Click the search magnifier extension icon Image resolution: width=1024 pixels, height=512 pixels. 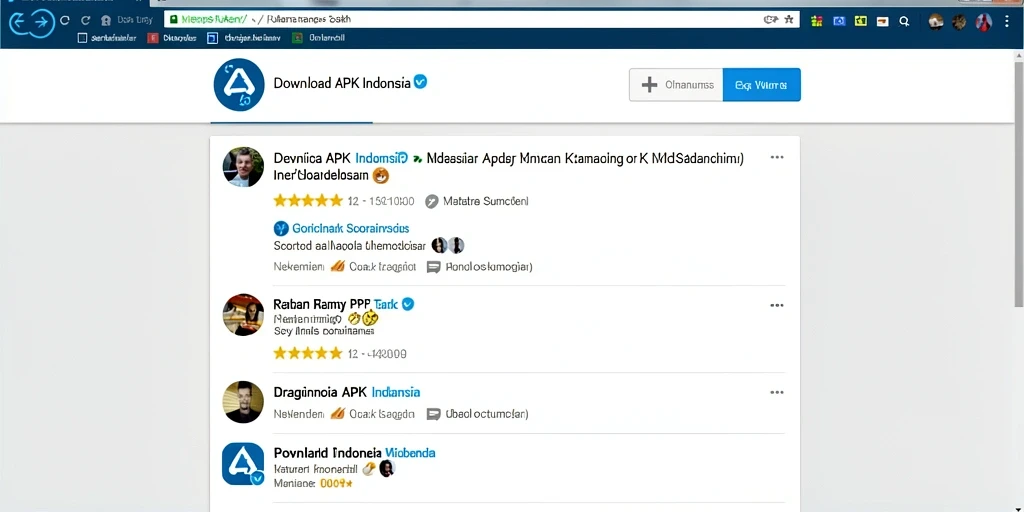904,21
